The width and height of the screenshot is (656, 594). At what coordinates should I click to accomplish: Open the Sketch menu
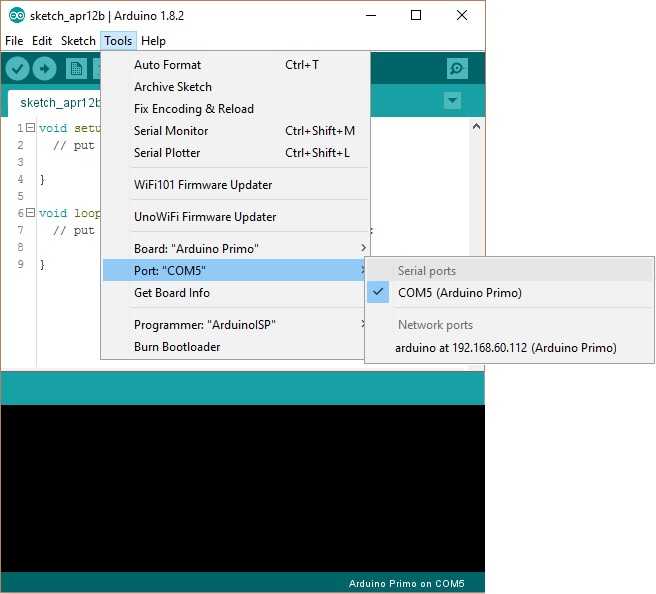click(78, 41)
